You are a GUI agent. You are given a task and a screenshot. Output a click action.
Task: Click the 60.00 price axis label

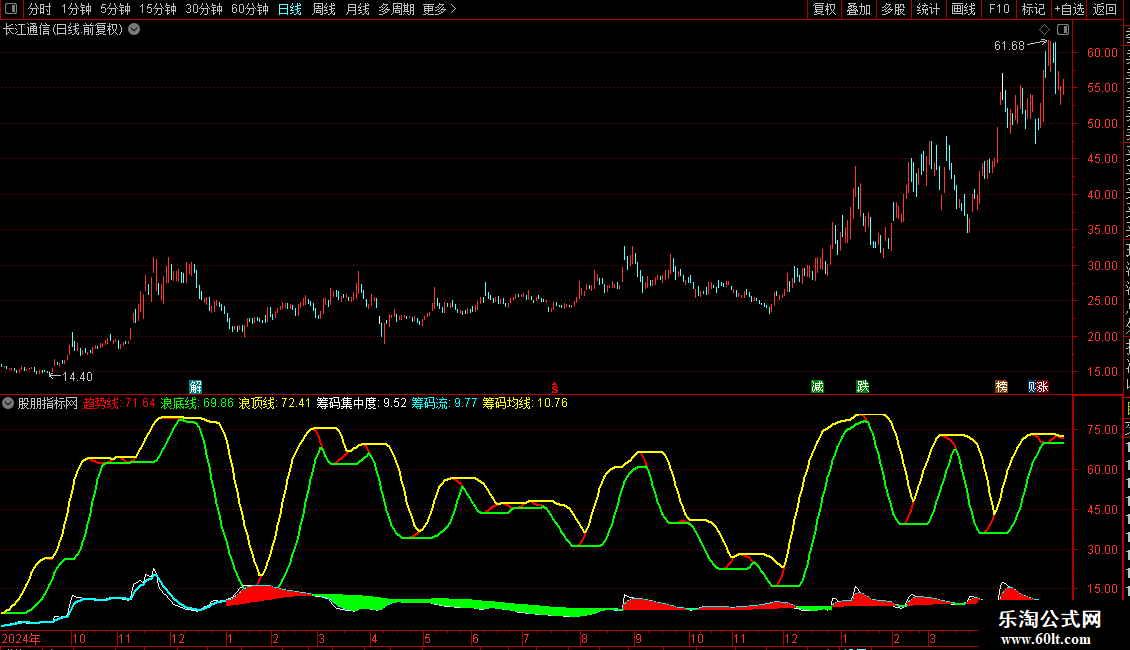click(1103, 53)
